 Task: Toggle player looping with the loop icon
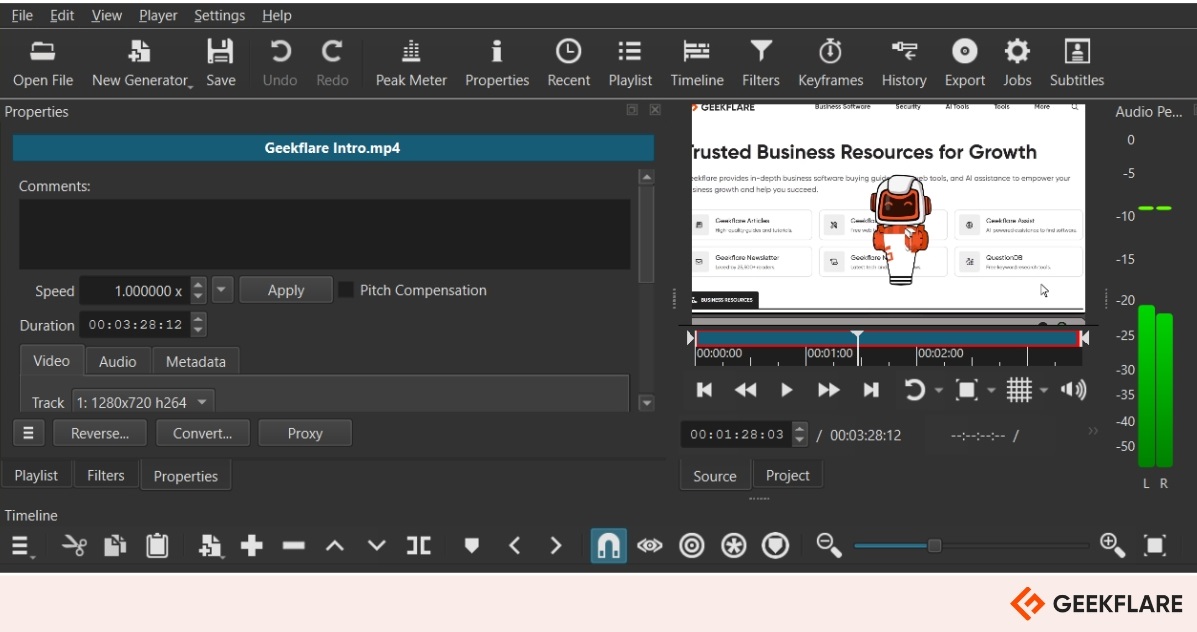914,390
